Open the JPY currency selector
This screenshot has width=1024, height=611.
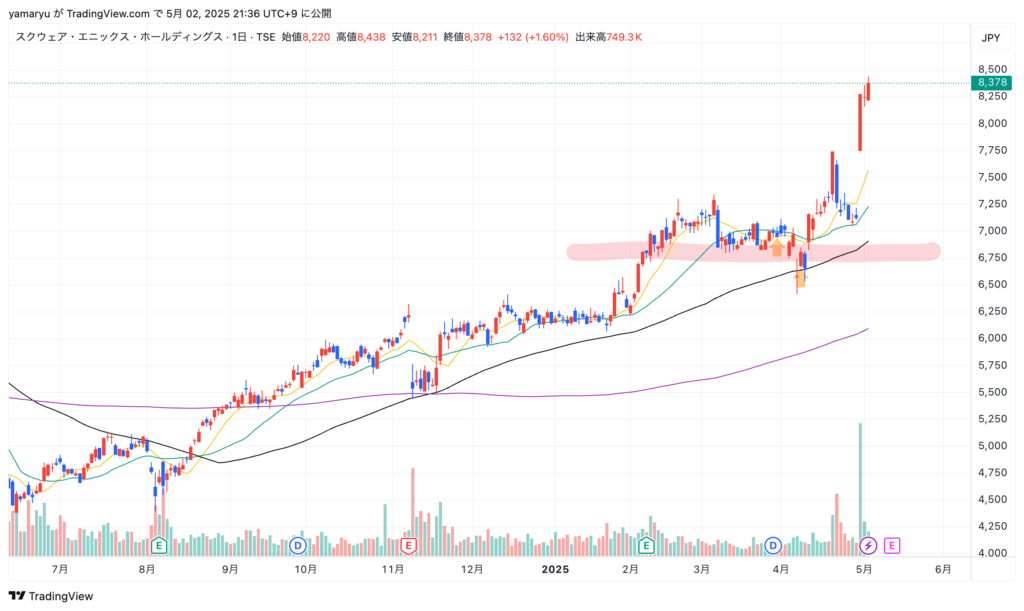[991, 38]
